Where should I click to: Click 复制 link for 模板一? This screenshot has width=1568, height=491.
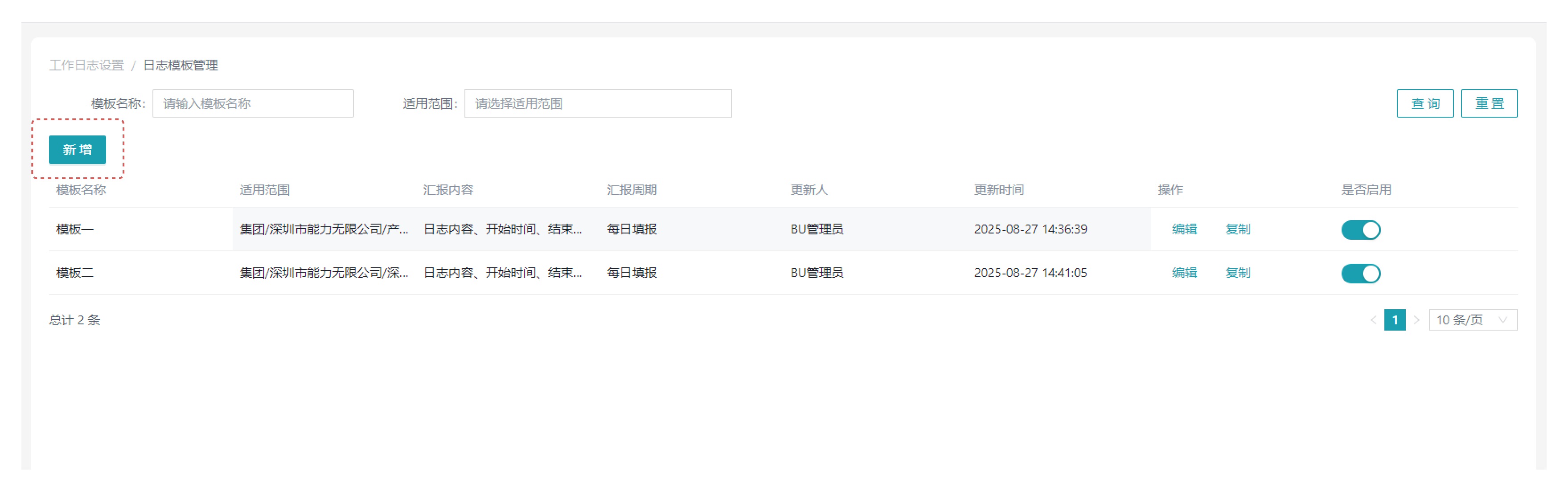[1237, 229]
